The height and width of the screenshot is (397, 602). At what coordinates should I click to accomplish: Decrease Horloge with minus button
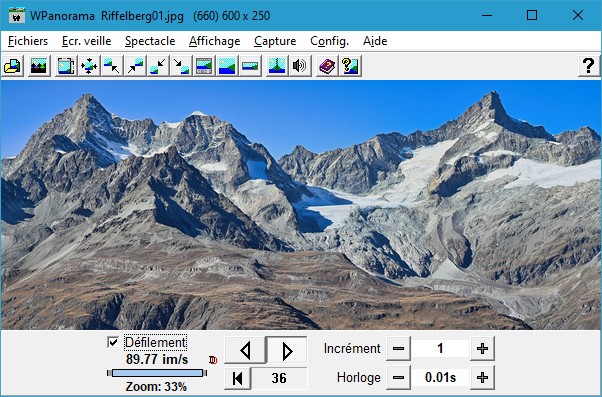tap(399, 377)
